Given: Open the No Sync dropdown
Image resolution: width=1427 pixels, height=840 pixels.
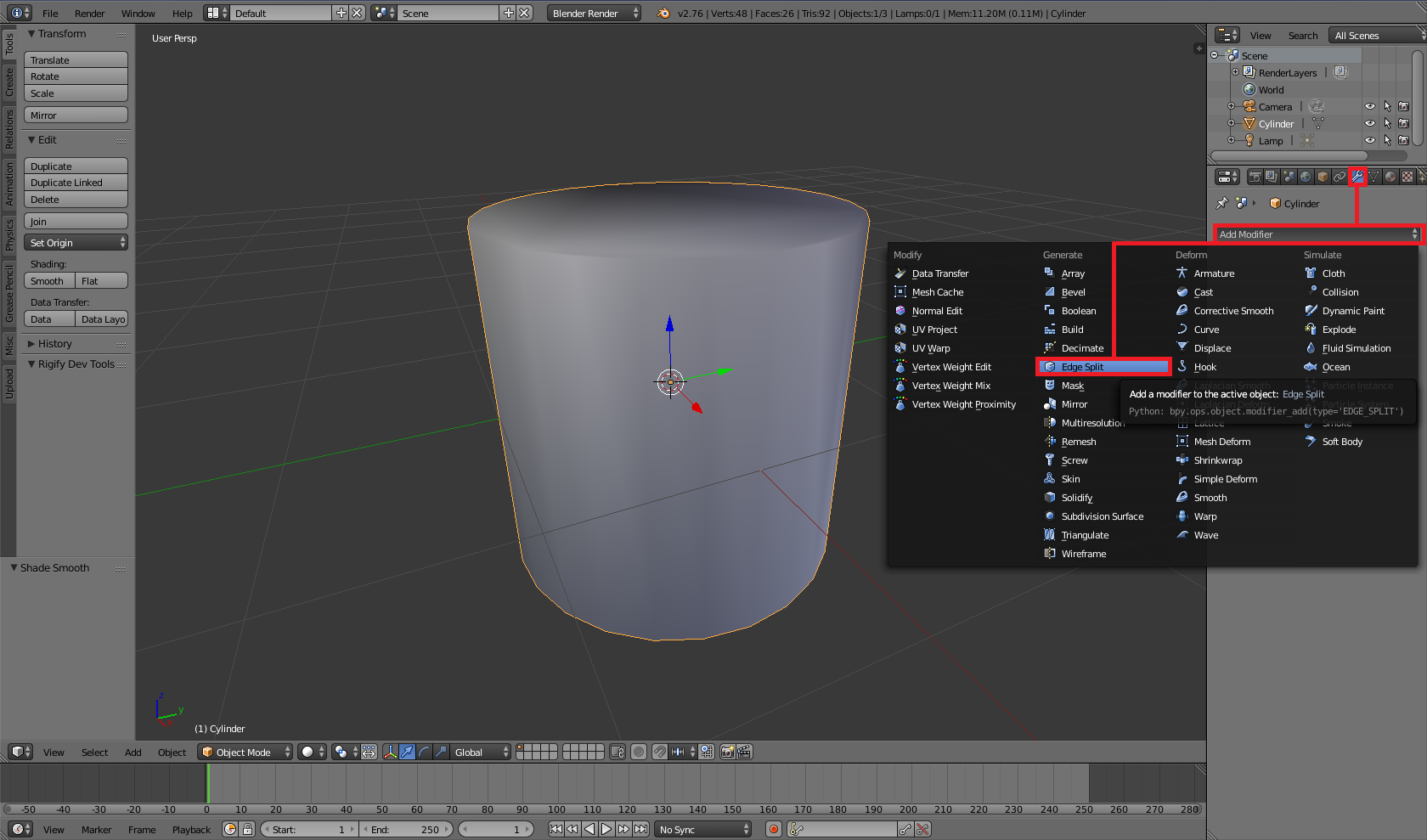Looking at the screenshot, I should (x=704, y=829).
